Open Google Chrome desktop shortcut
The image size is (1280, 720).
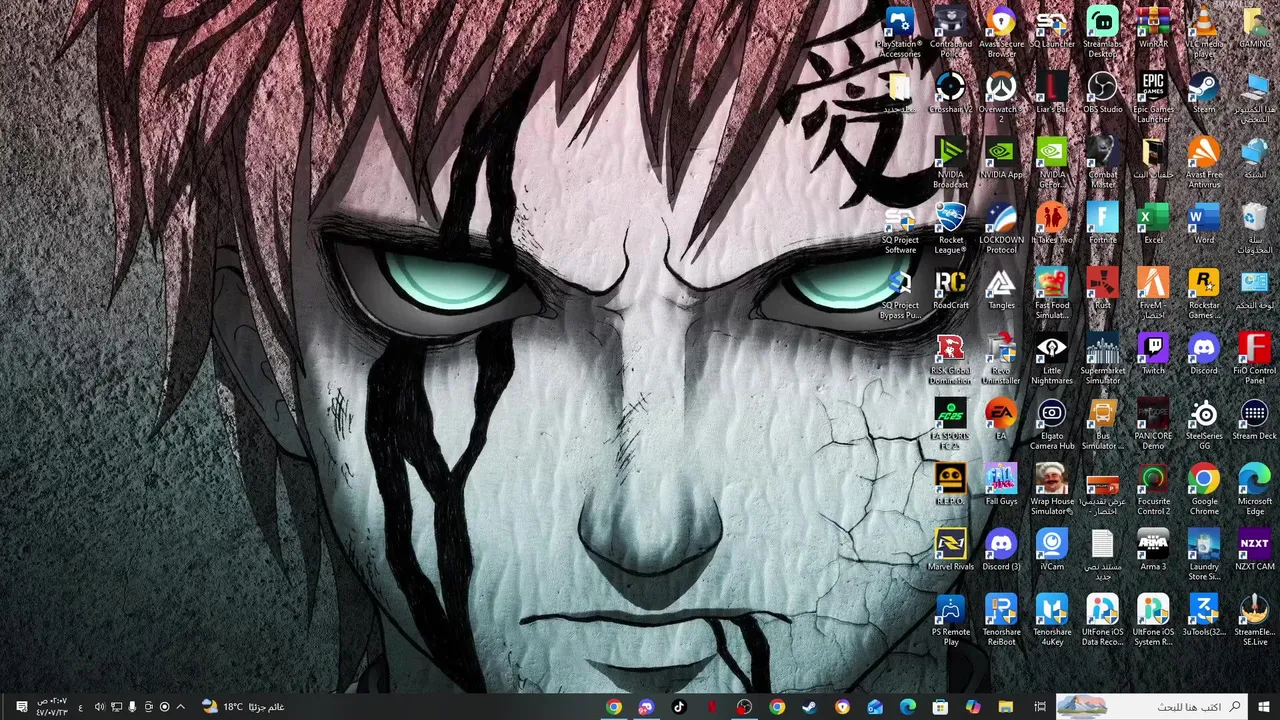click(1204, 490)
